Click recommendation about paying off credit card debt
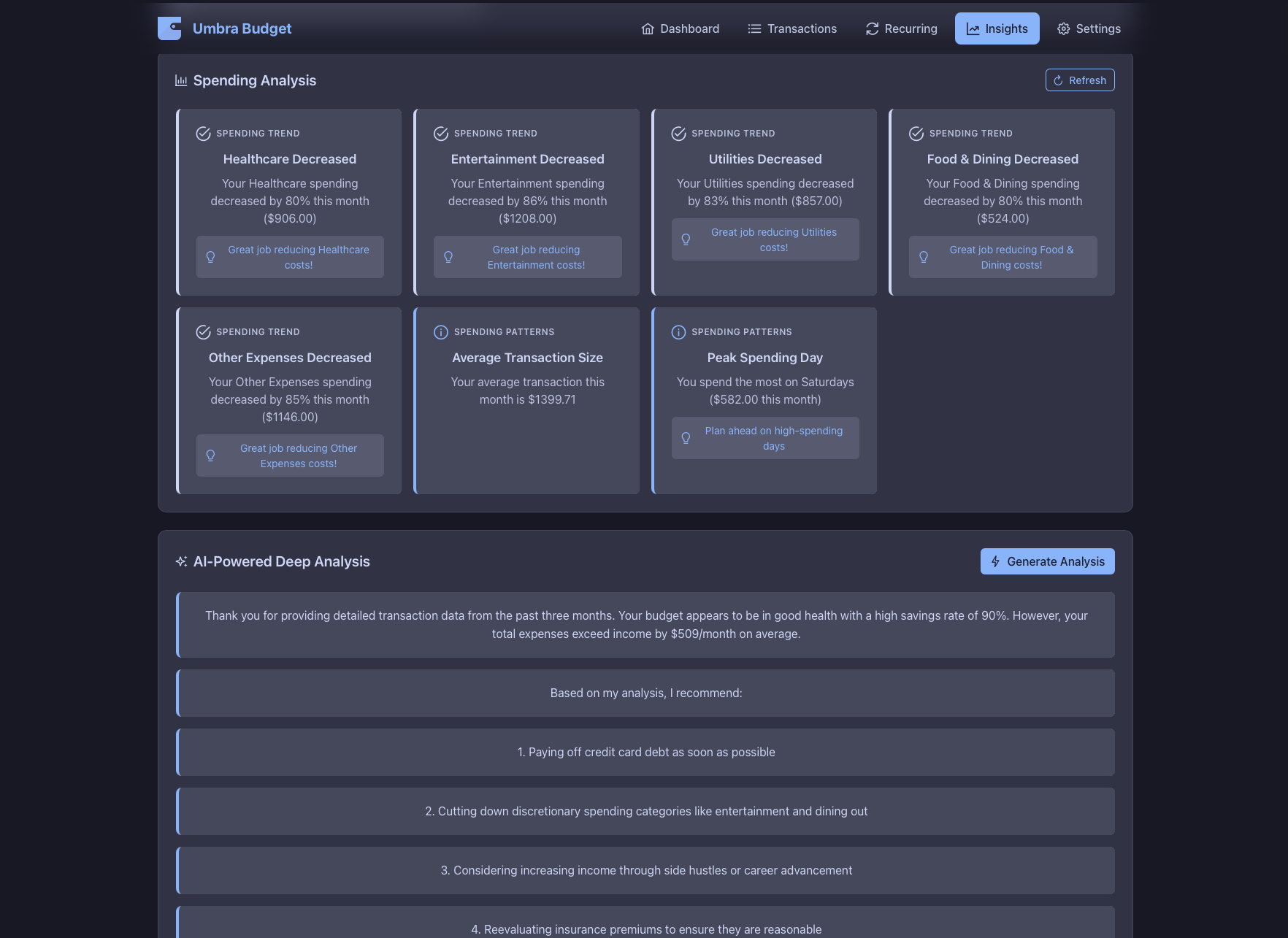1288x938 pixels. pos(645,752)
